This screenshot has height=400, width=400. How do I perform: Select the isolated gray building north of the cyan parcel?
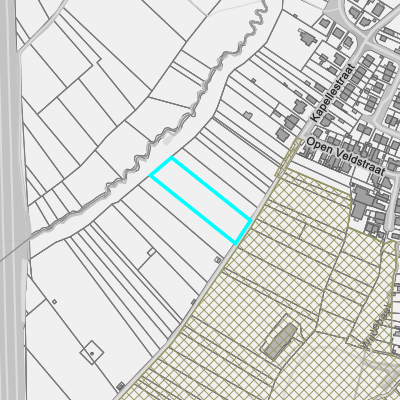(247, 116)
